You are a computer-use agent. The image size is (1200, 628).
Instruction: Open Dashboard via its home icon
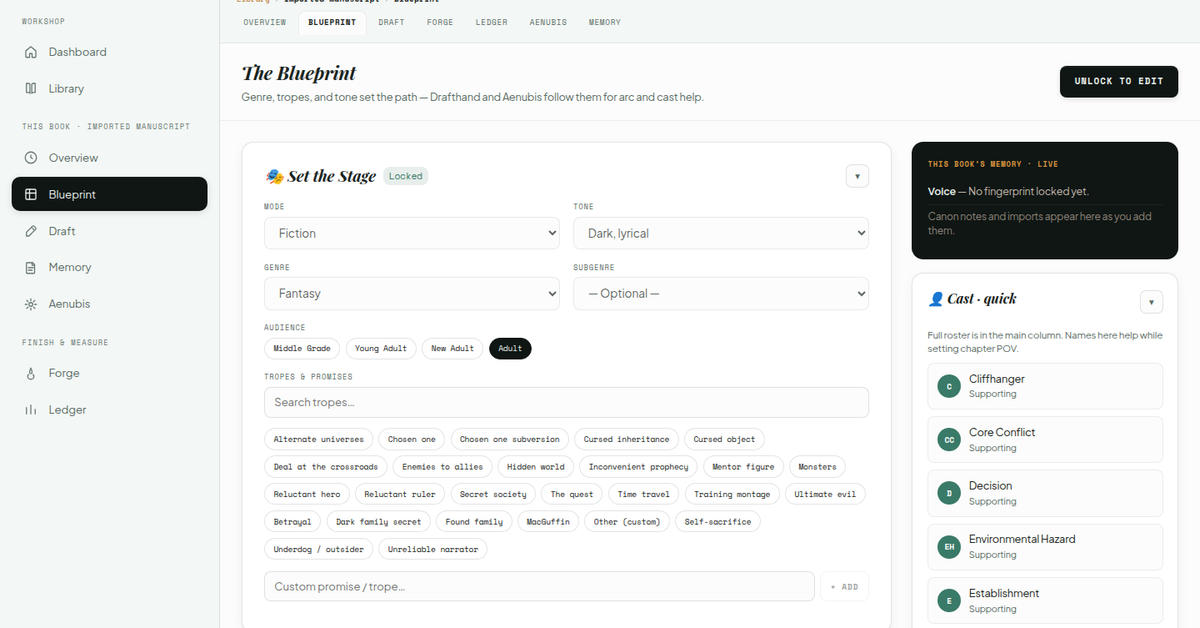pyautogui.click(x=30, y=52)
